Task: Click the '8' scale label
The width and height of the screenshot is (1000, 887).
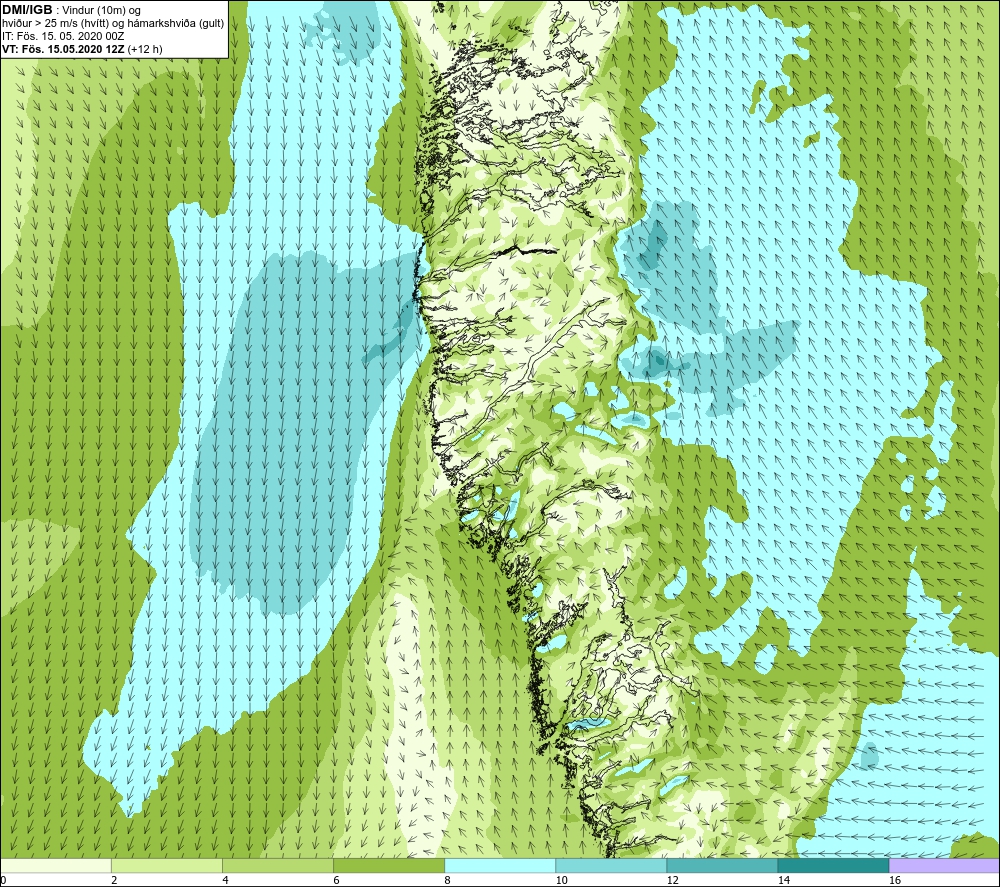Action: point(447,881)
